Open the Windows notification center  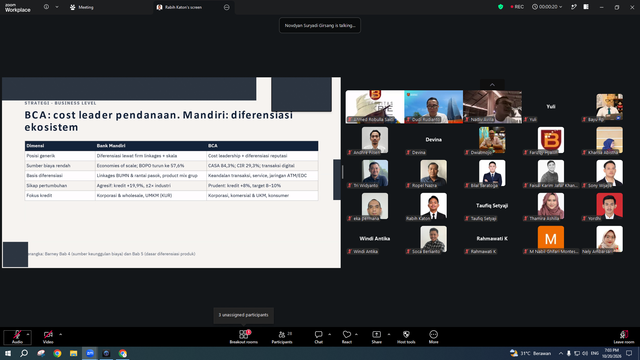point(629,353)
